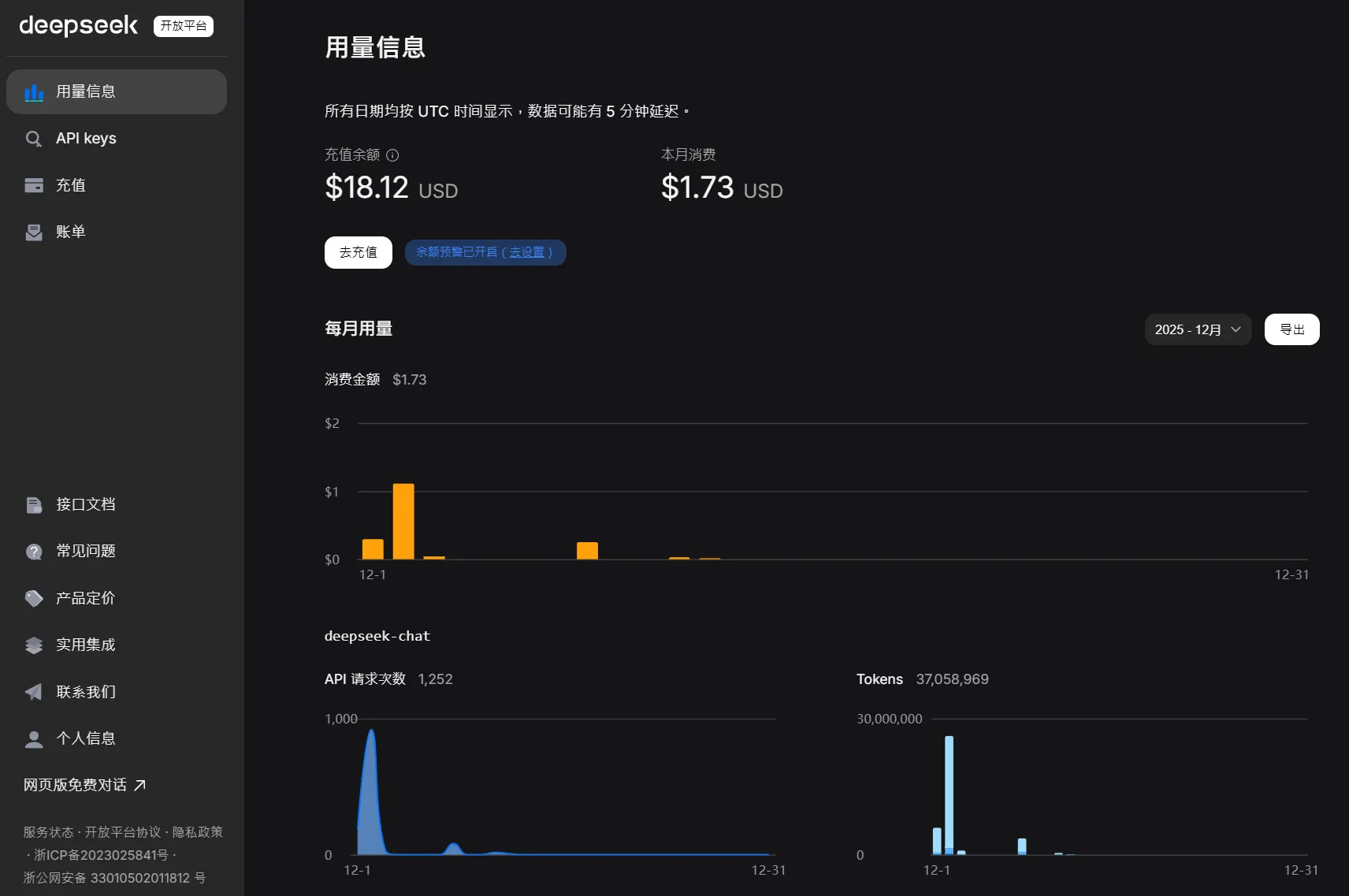Click the 联系我们 paper plane icon

pyautogui.click(x=34, y=692)
